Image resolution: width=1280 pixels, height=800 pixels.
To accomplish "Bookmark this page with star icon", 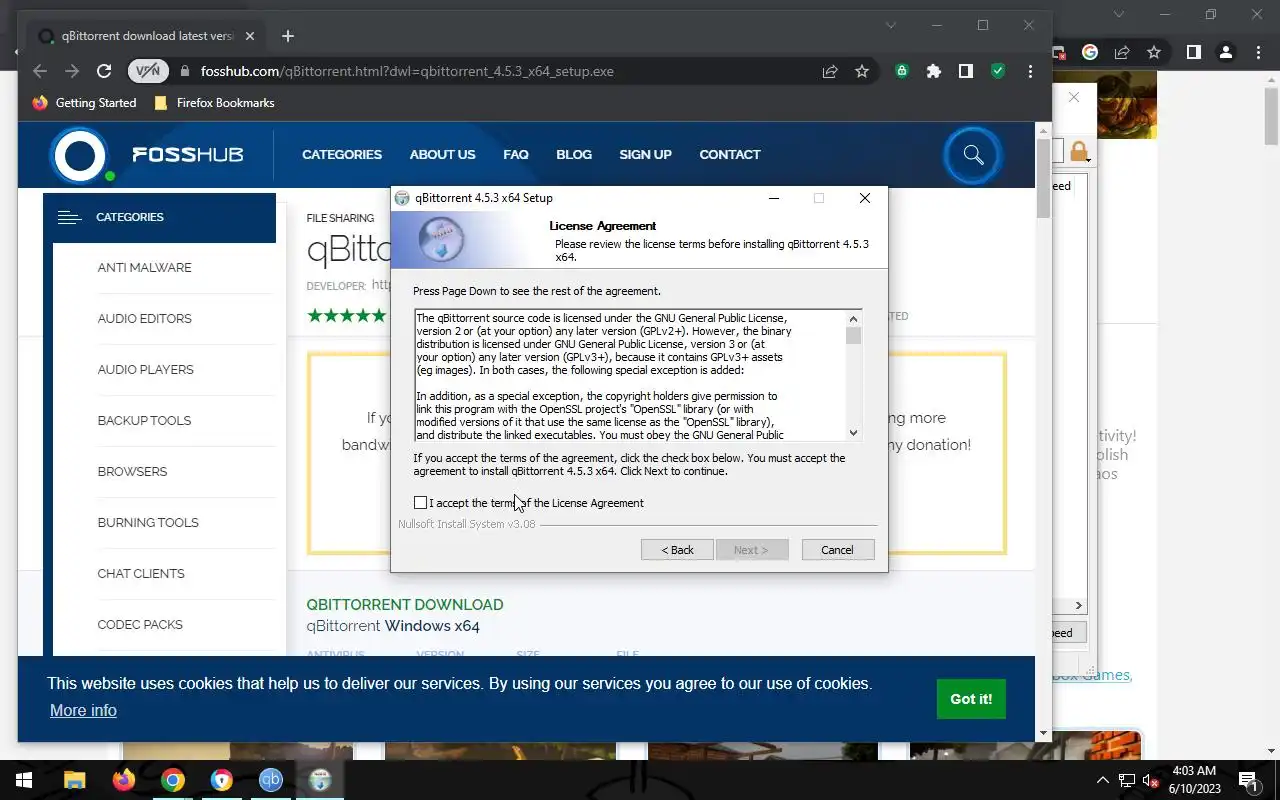I will [x=862, y=71].
